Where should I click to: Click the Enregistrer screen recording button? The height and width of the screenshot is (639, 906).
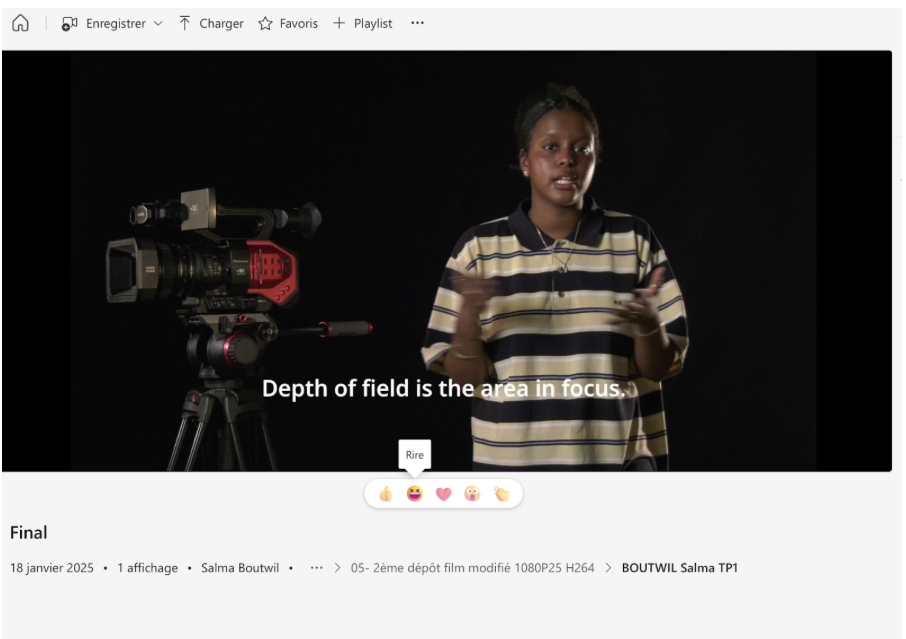coord(104,23)
